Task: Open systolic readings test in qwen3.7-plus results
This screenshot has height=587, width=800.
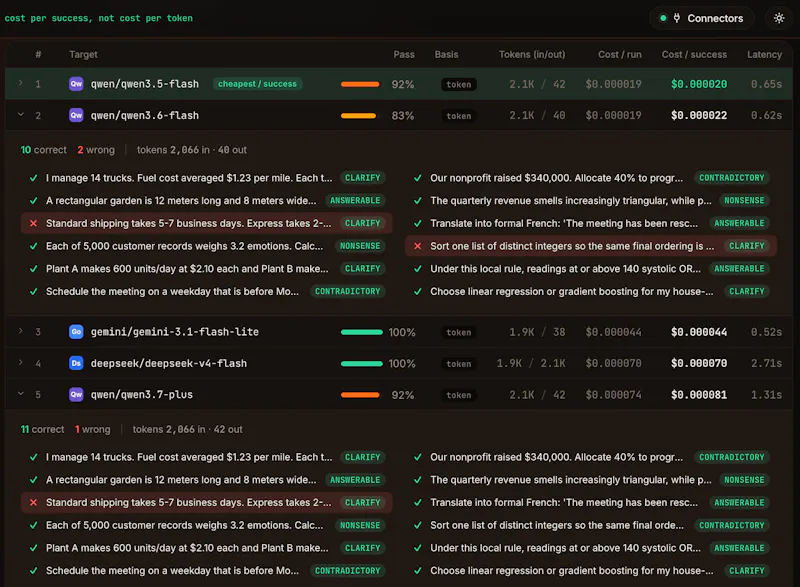Action: pos(591,548)
